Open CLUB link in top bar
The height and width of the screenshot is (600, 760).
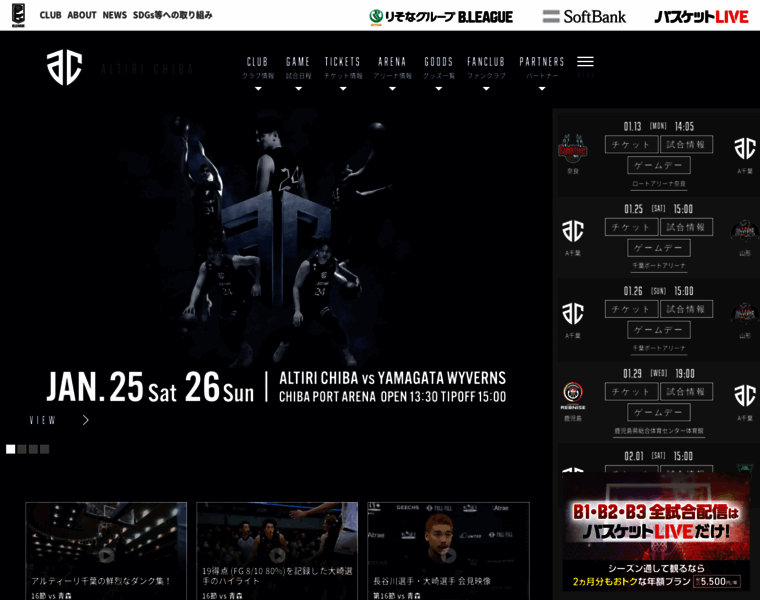click(x=50, y=15)
